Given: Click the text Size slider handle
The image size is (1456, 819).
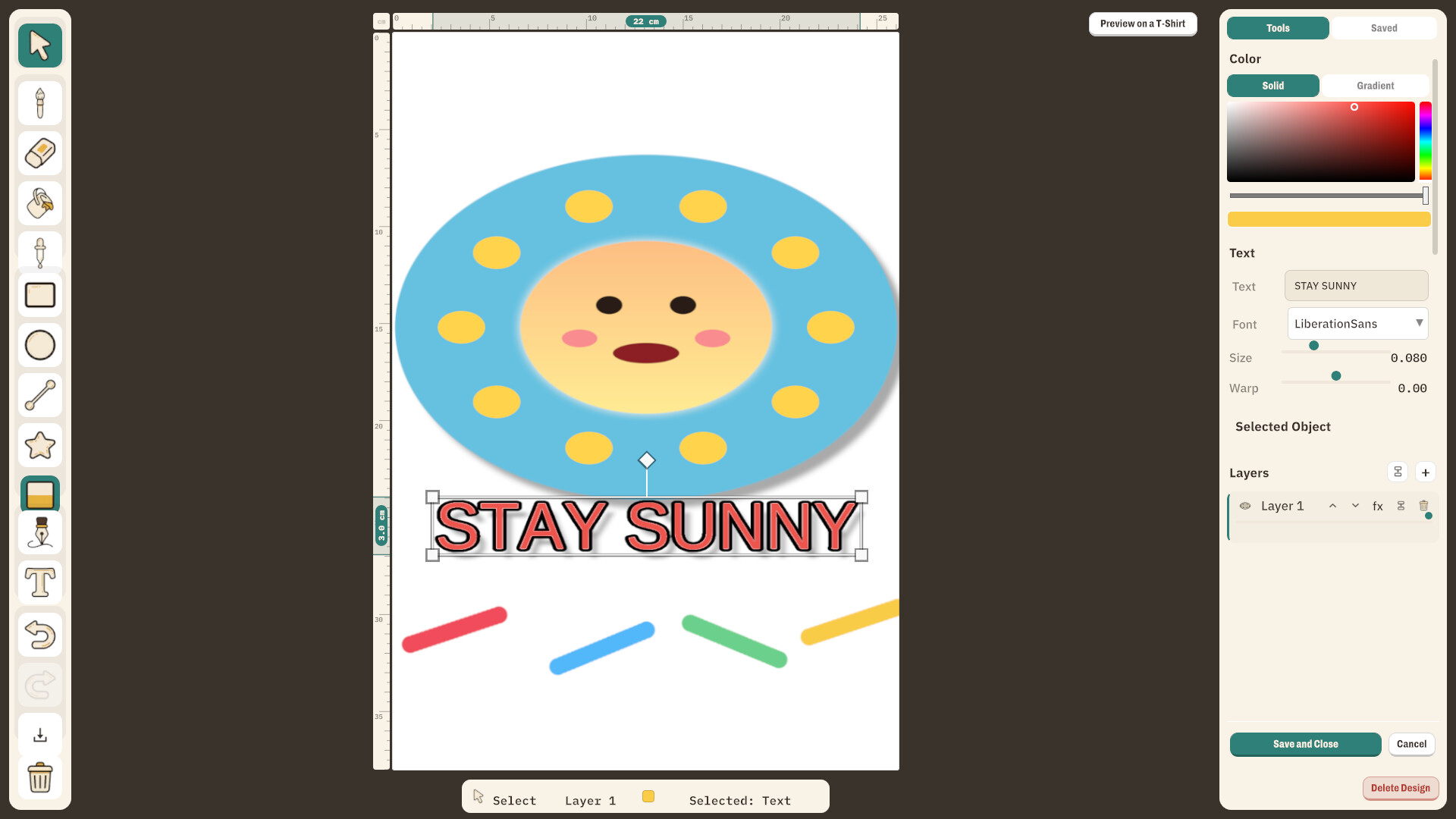Looking at the screenshot, I should (1313, 346).
